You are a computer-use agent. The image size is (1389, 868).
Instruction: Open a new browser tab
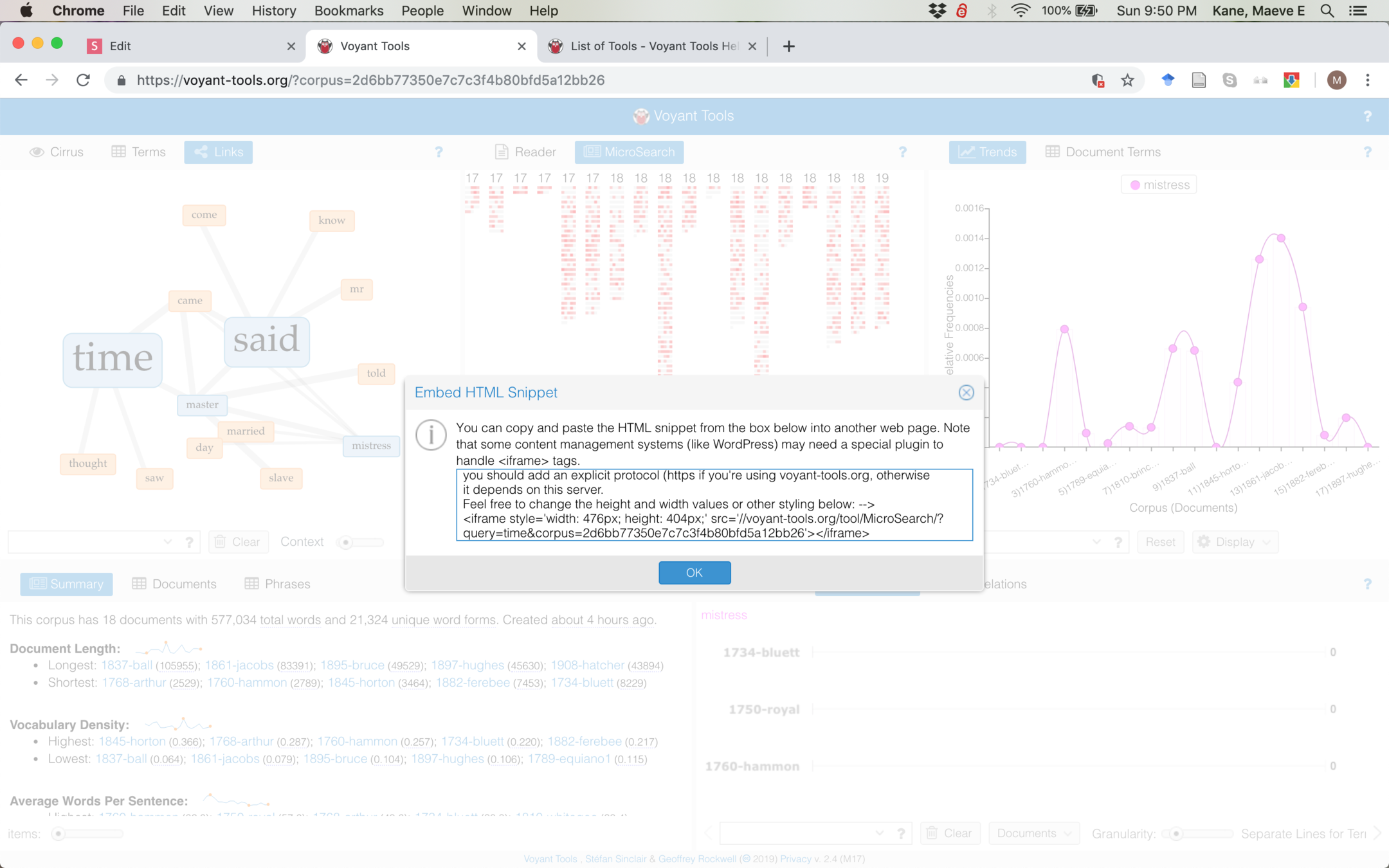(x=788, y=46)
